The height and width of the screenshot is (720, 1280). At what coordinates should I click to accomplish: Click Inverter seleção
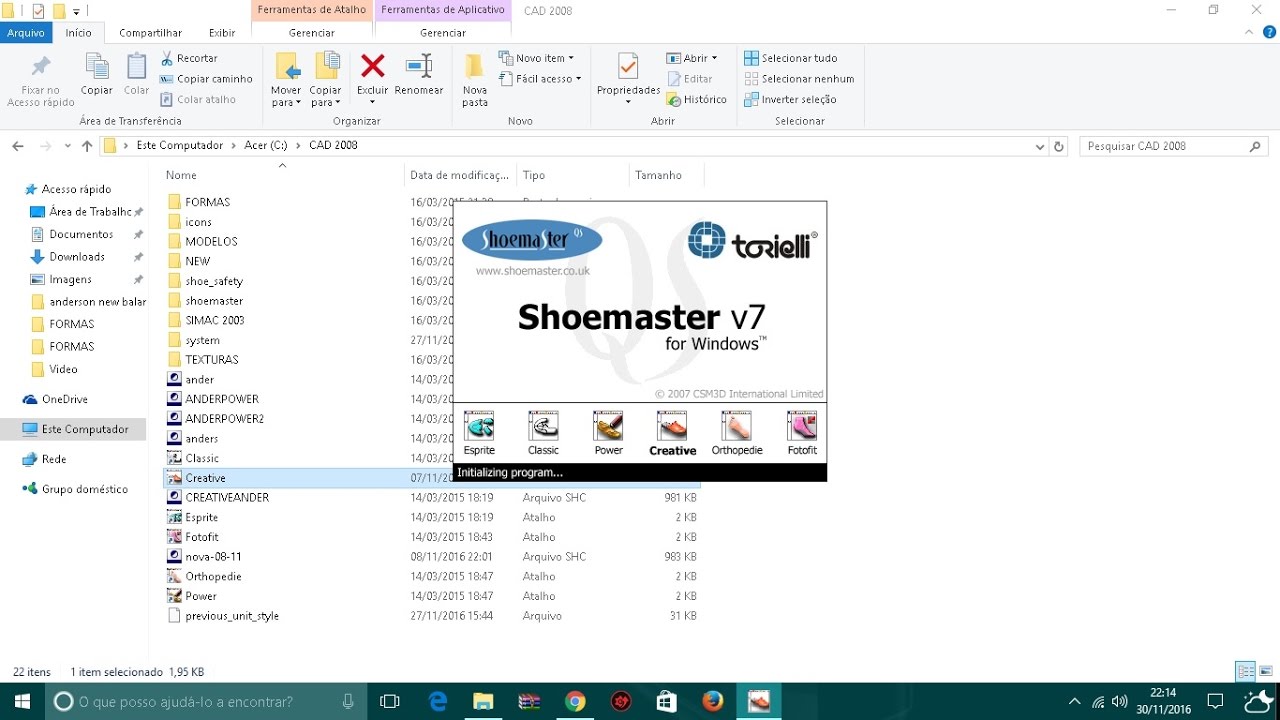click(x=790, y=99)
